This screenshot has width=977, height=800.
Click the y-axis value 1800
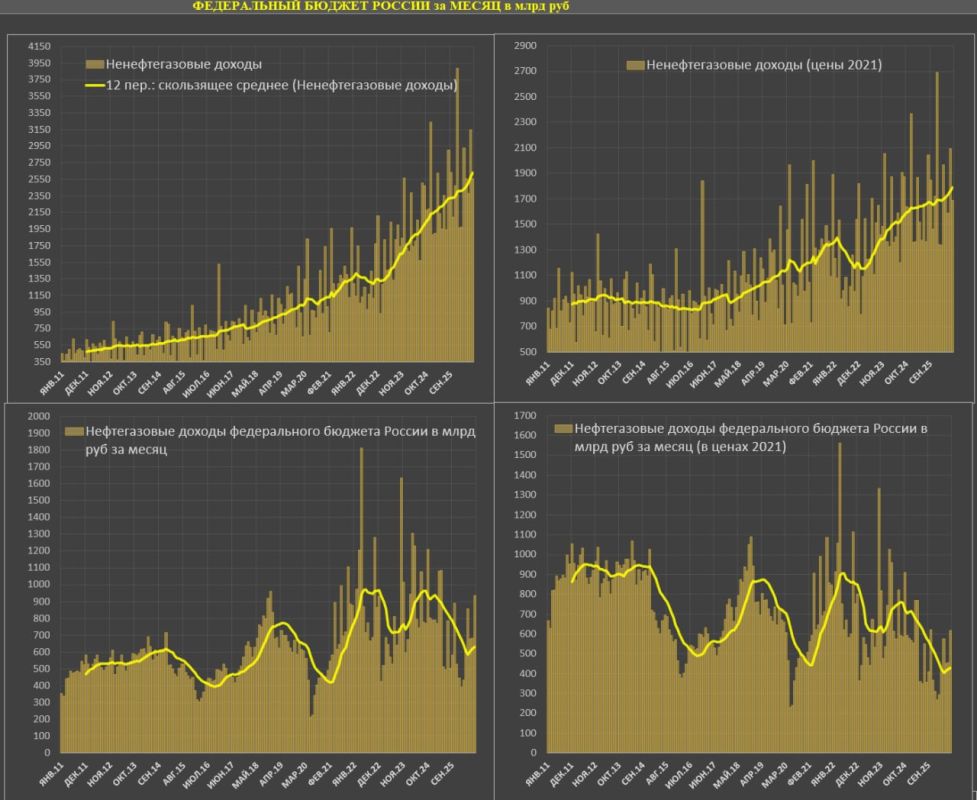pos(39,450)
